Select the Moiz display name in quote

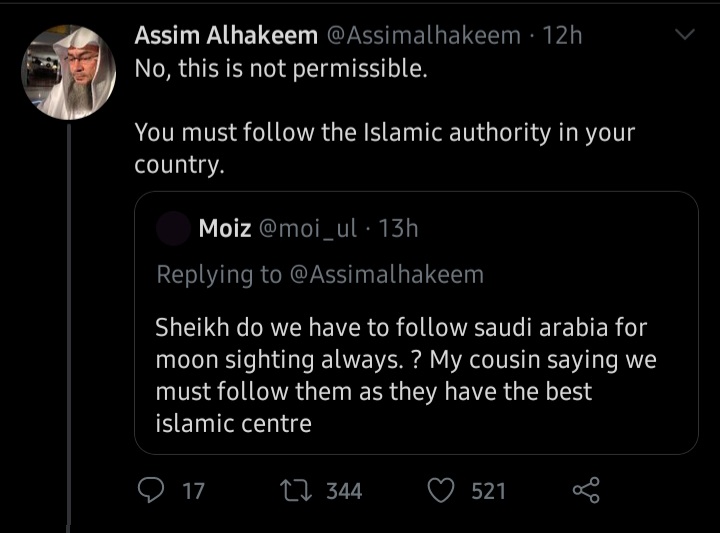pyautogui.click(x=225, y=229)
